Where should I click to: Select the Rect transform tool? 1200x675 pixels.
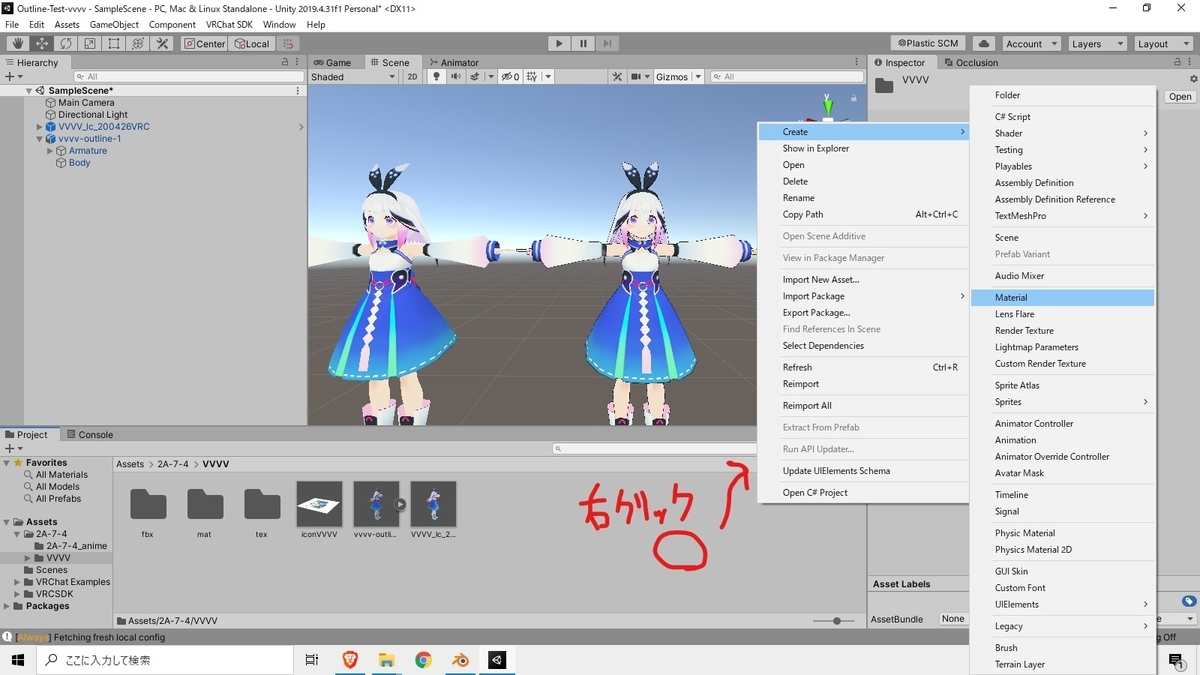(x=114, y=44)
